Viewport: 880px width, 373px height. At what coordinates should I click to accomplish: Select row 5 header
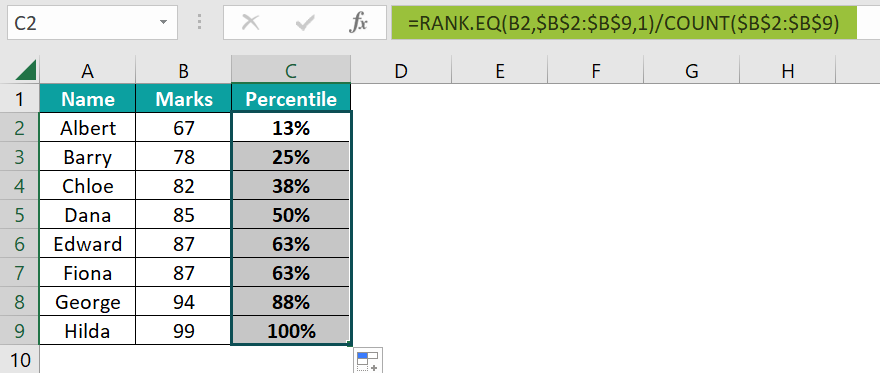(19, 215)
